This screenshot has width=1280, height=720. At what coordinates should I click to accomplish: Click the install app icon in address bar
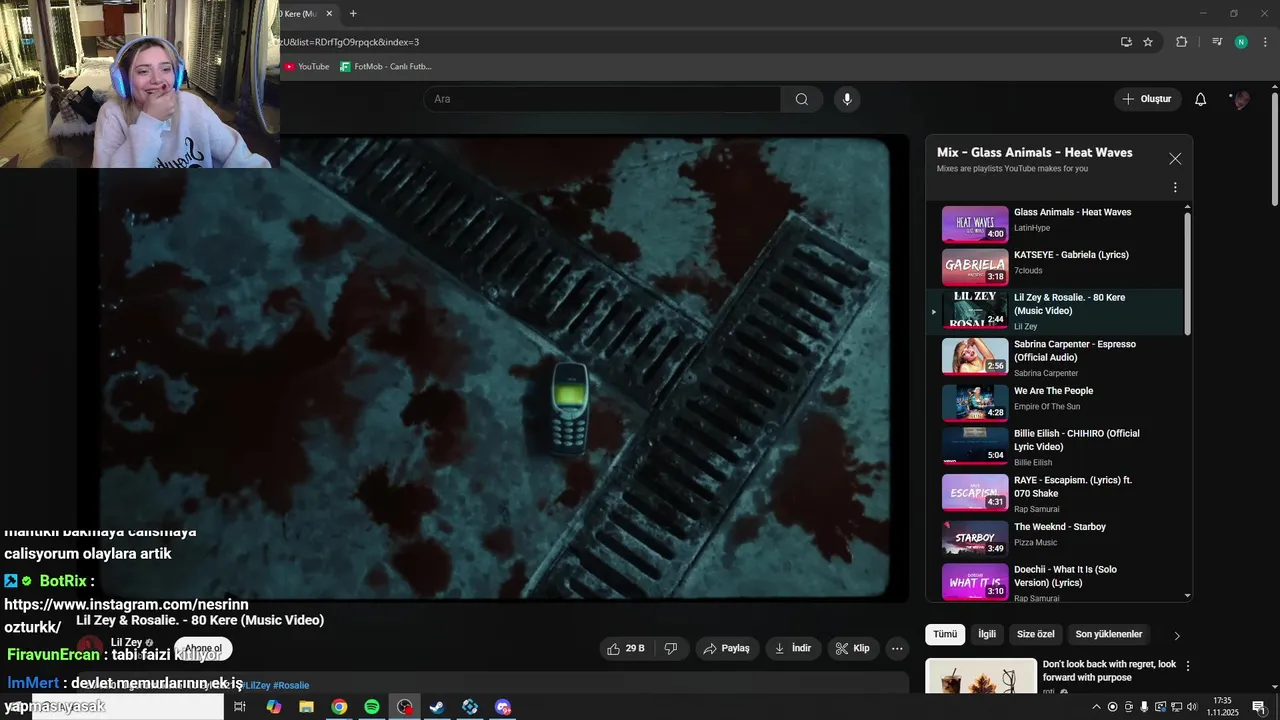coord(1126,42)
